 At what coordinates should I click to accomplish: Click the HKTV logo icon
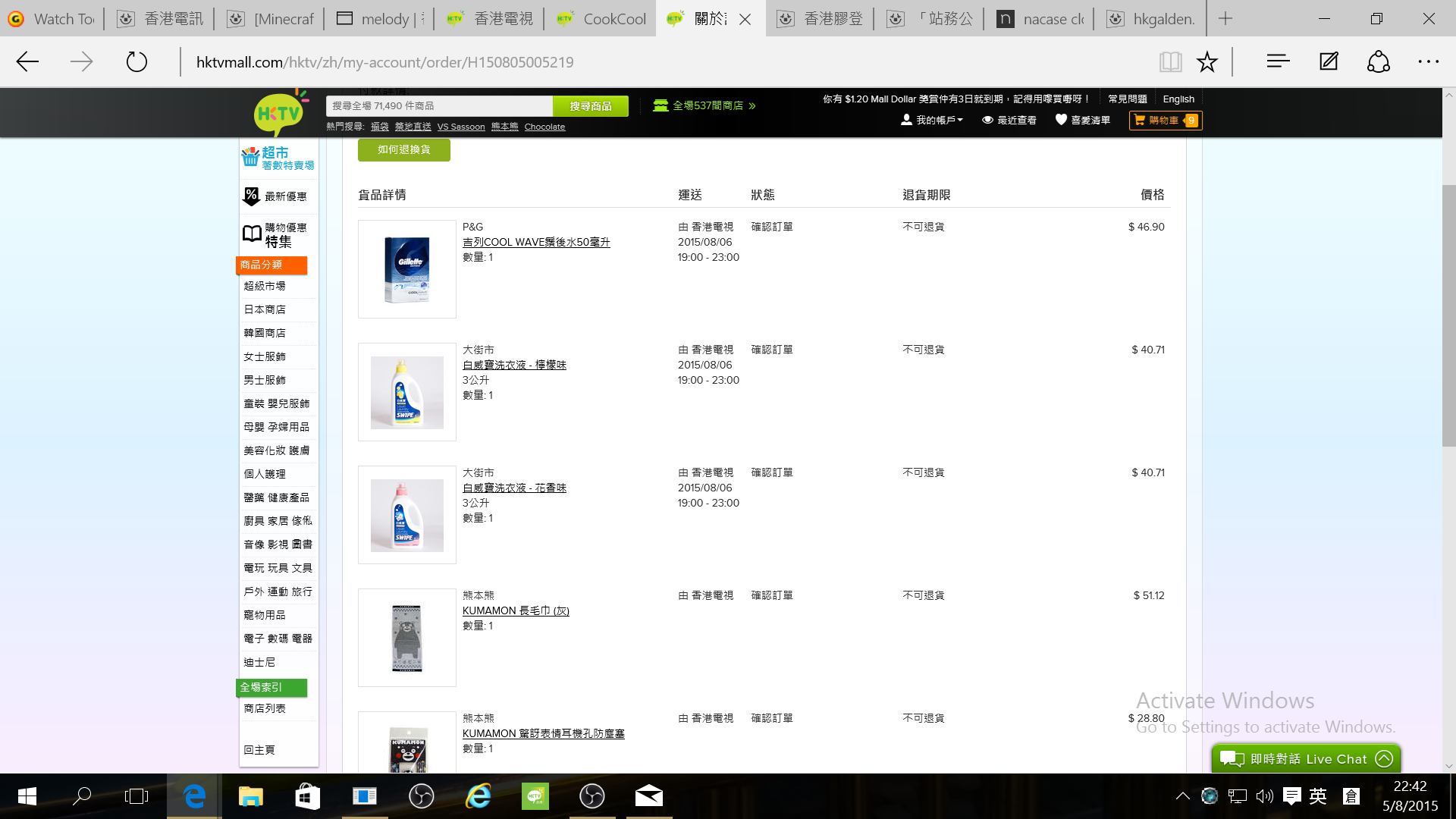[278, 114]
